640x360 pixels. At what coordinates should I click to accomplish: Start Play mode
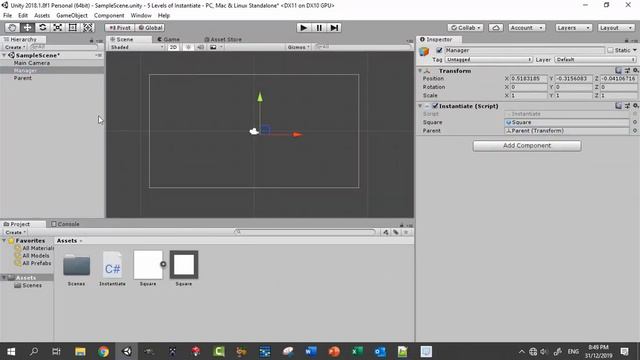(x=303, y=27)
